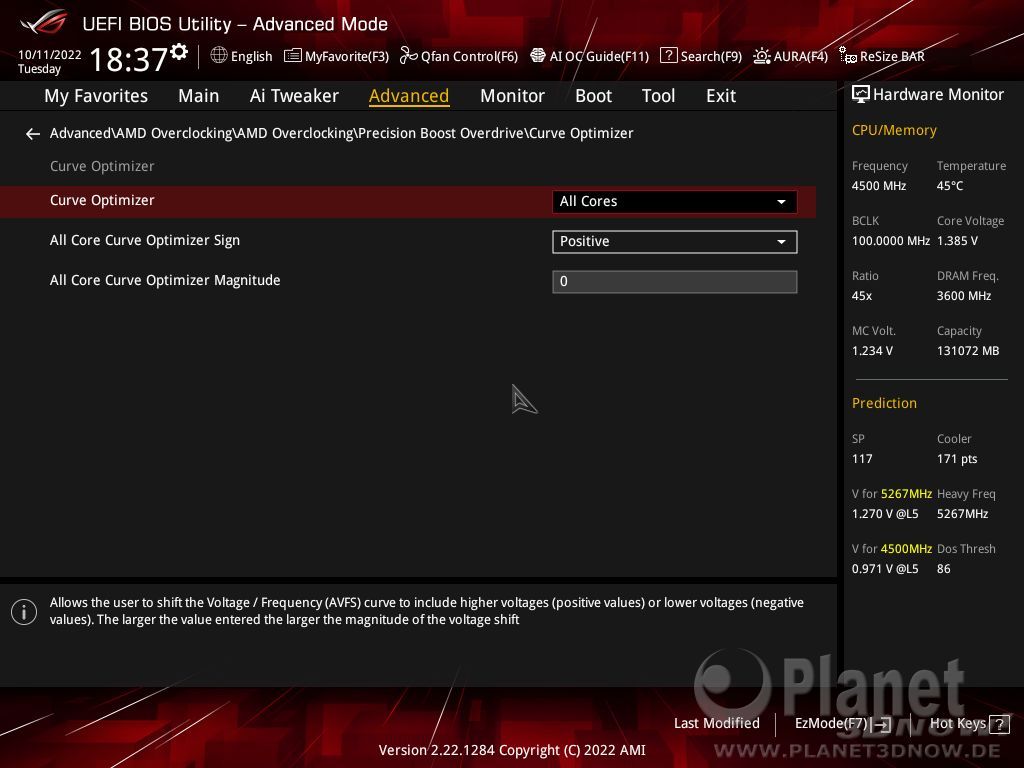Open the Tool tab

658,96
